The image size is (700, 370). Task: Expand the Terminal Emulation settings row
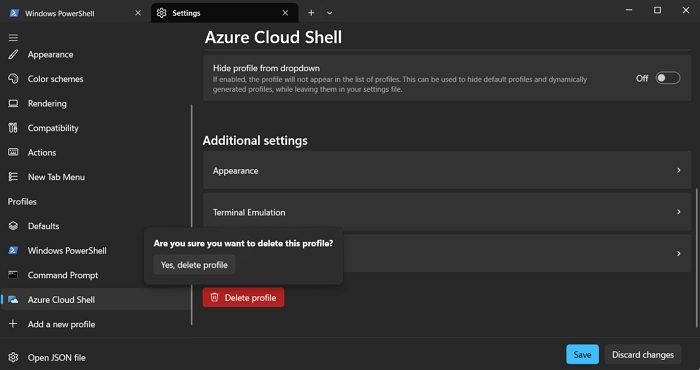(447, 212)
